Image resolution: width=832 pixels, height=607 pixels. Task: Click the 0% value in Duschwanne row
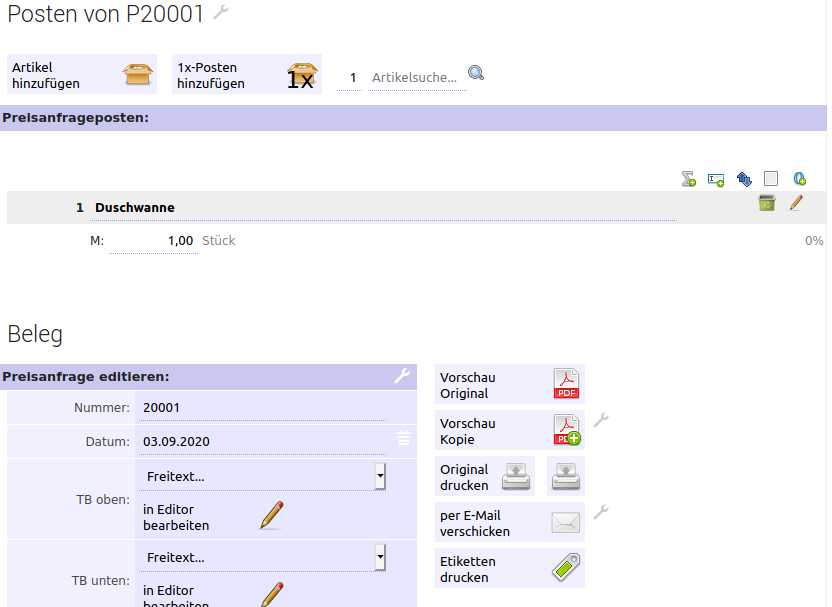814,241
